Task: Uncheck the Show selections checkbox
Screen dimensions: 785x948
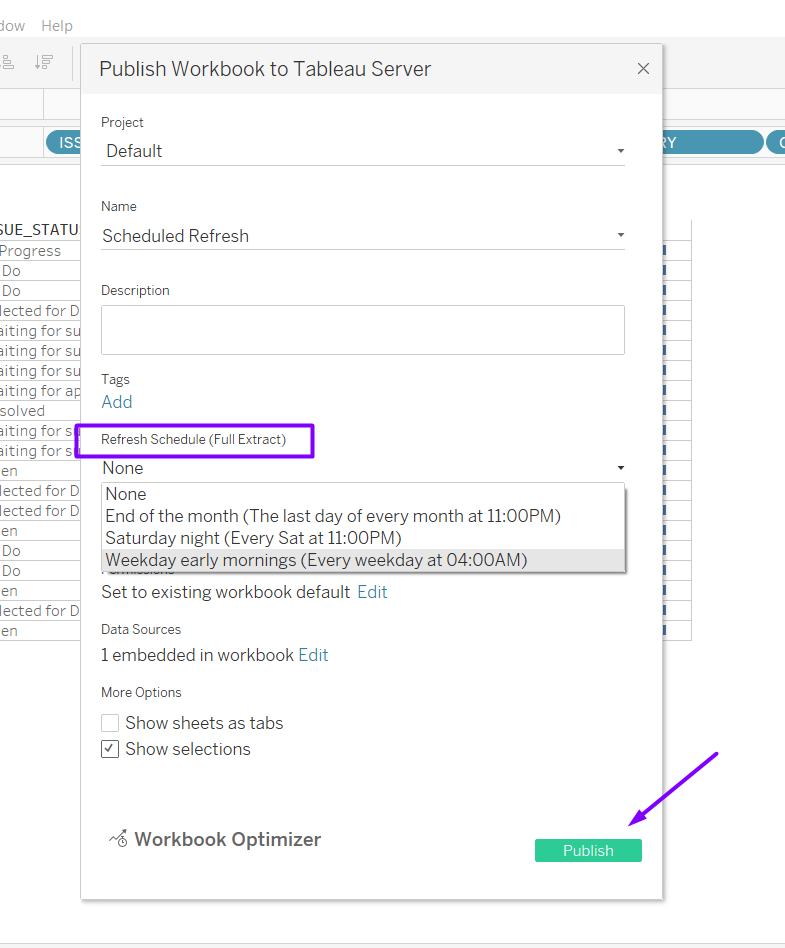Action: (x=110, y=749)
